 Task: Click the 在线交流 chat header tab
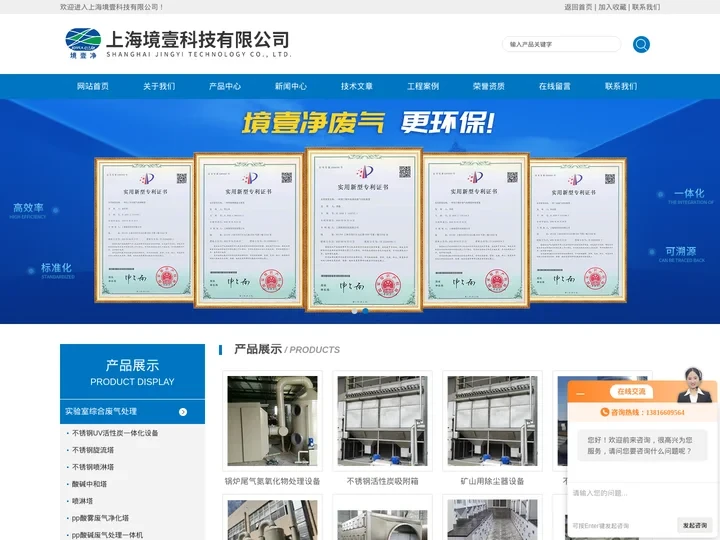pyautogui.click(x=631, y=391)
